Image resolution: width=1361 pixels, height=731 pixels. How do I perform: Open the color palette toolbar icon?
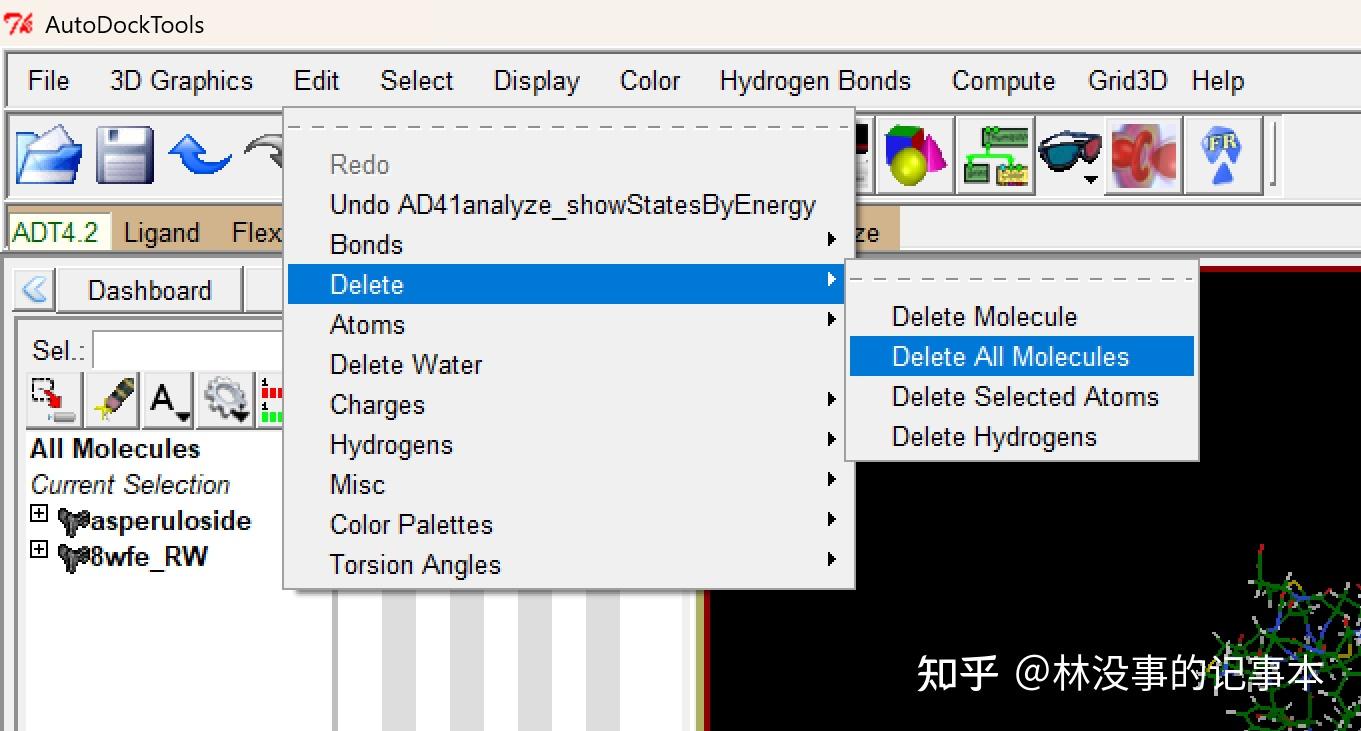(x=914, y=155)
